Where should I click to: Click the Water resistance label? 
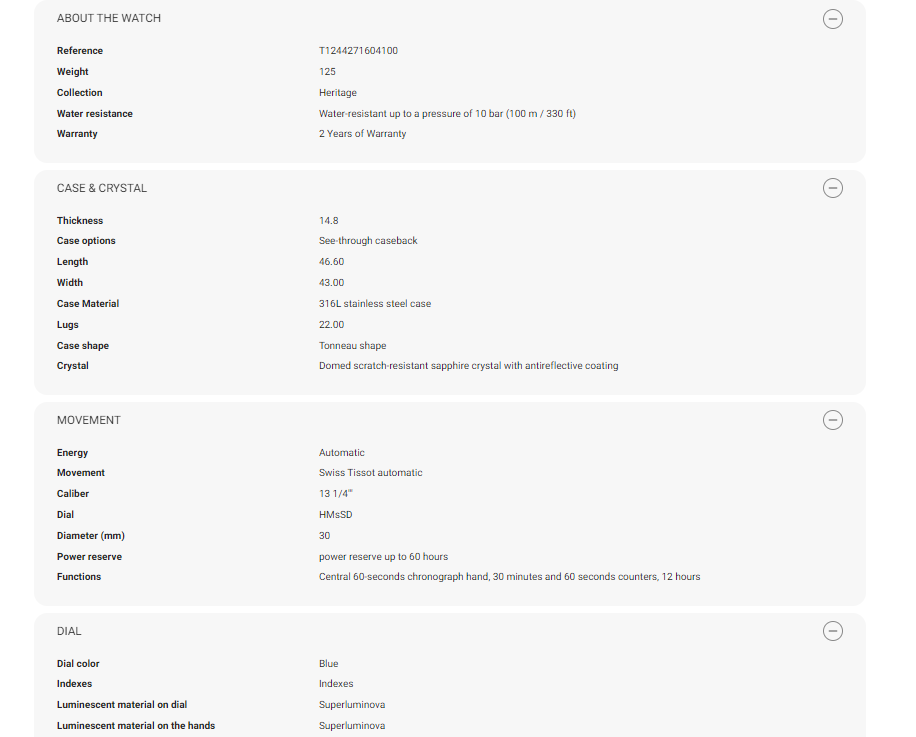95,114
